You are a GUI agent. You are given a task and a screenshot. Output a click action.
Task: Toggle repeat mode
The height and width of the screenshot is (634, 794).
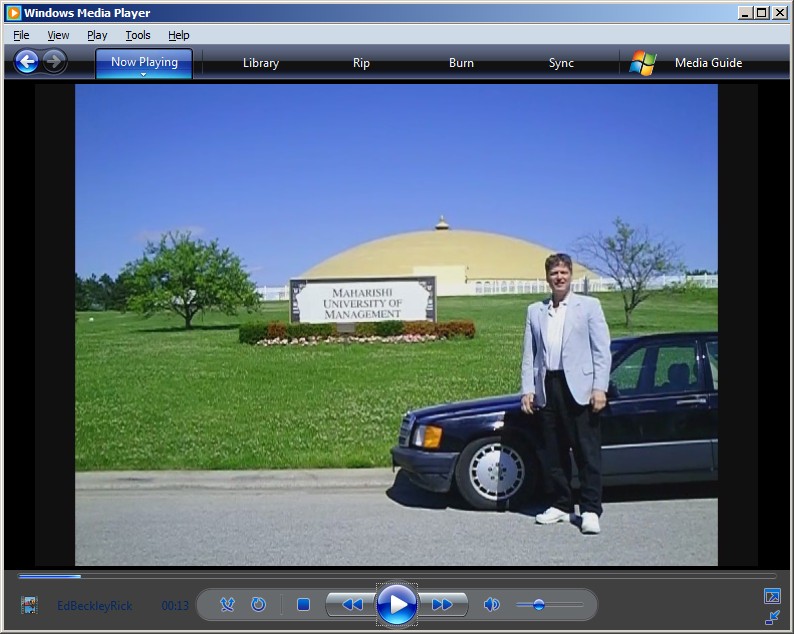click(x=258, y=605)
